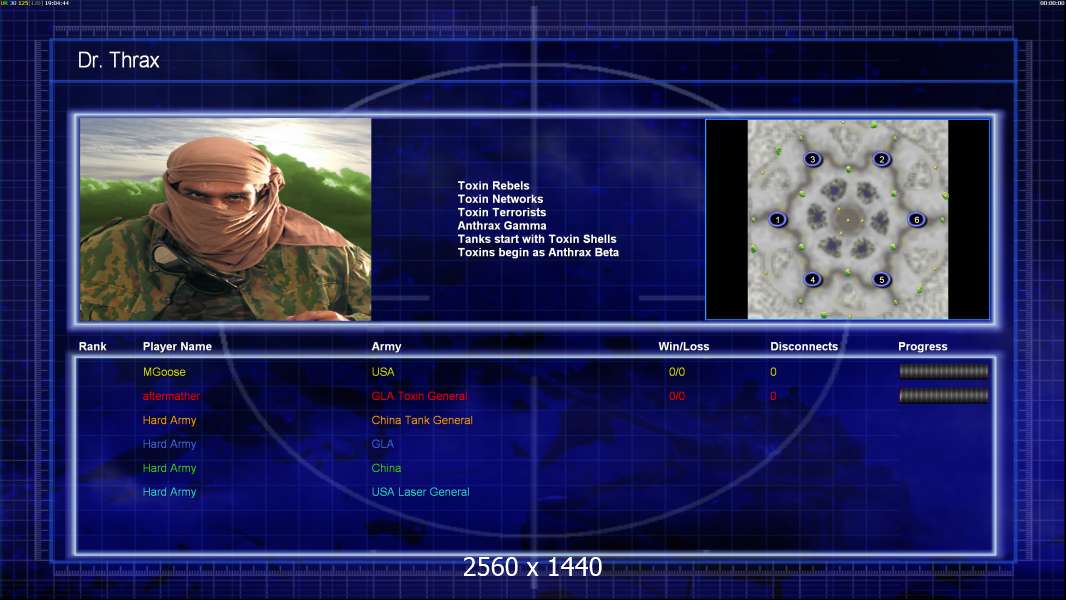Screen dimensions: 1066x600
Task: Click start position marker 6 on map
Action: (x=916, y=219)
